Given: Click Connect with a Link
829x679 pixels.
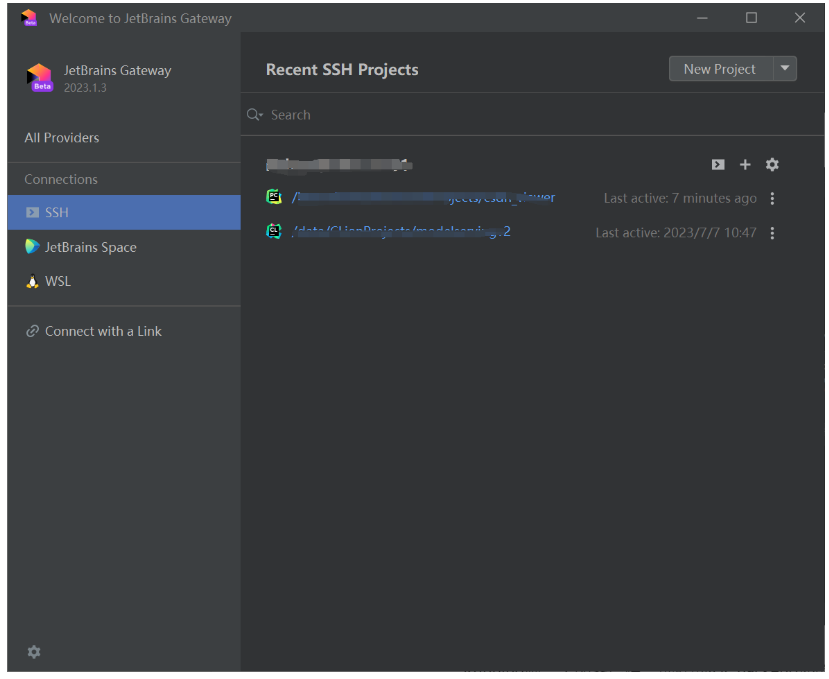Looking at the screenshot, I should pyautogui.click(x=102, y=331).
